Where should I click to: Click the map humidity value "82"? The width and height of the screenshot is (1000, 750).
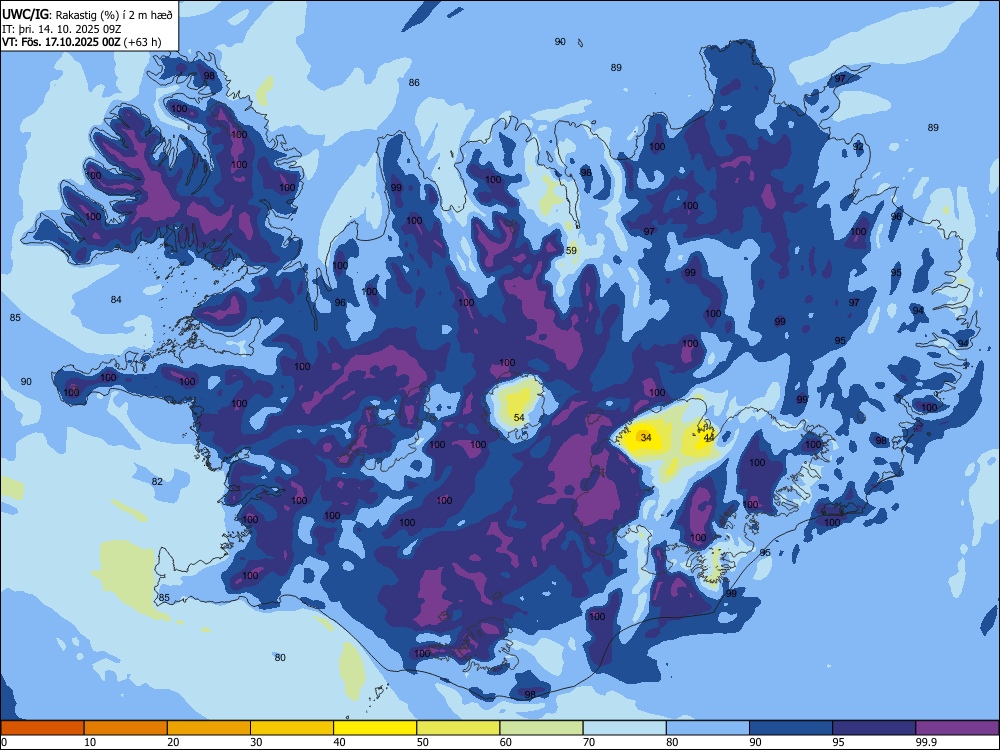pos(157,482)
